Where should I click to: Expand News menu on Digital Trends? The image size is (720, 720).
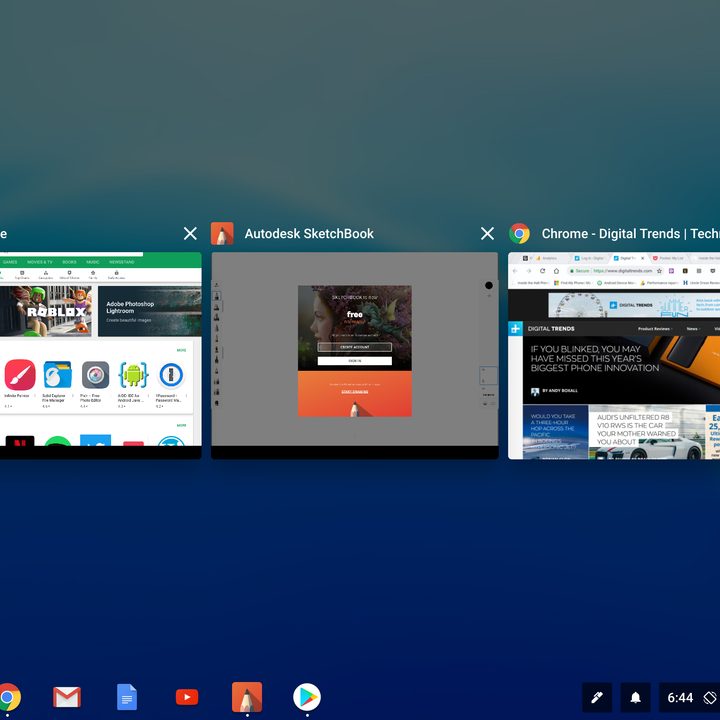tap(693, 329)
